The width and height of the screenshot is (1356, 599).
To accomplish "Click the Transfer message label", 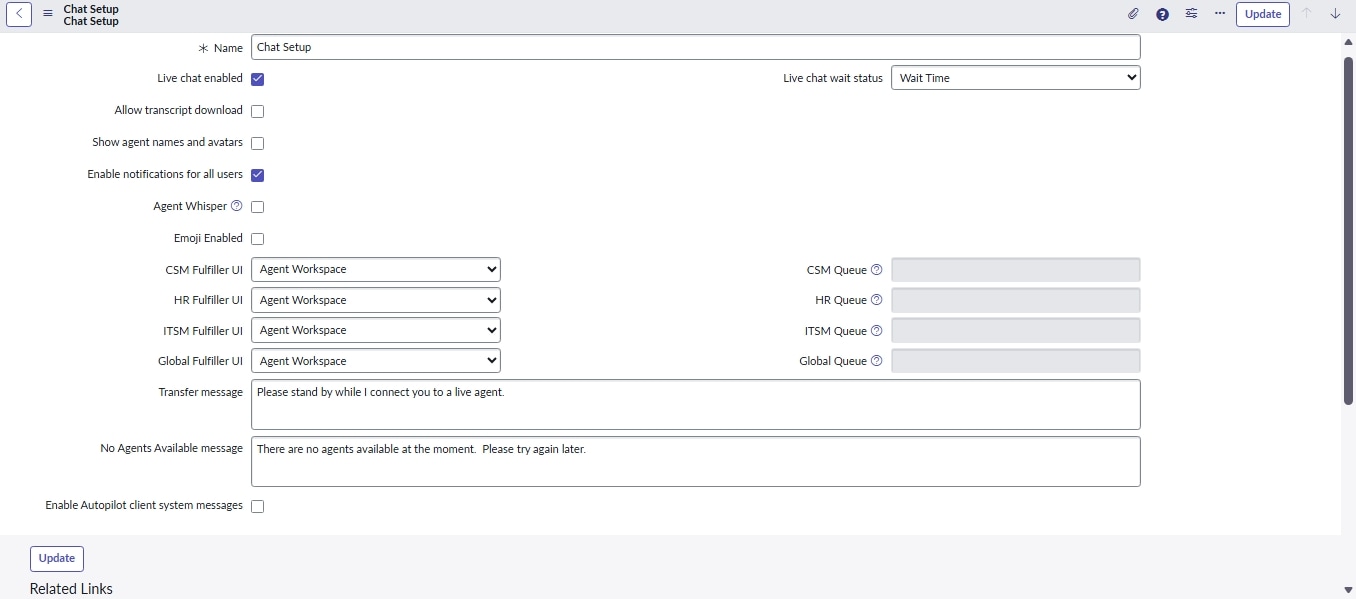I will click(200, 392).
